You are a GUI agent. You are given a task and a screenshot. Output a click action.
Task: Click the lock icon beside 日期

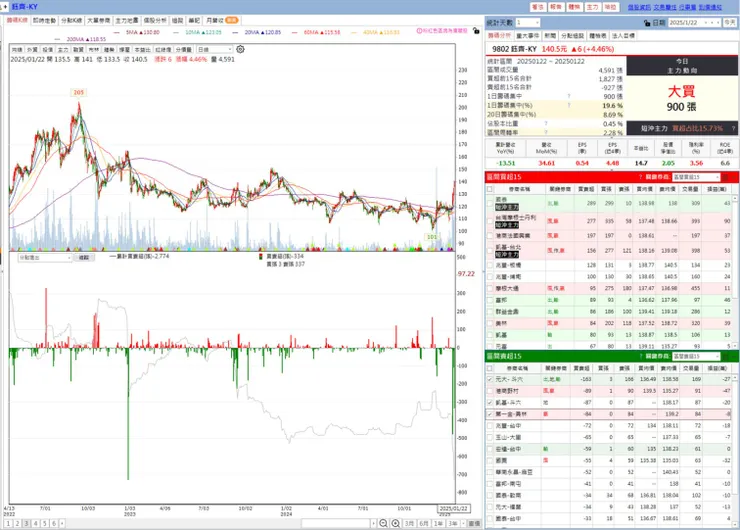(647, 23)
